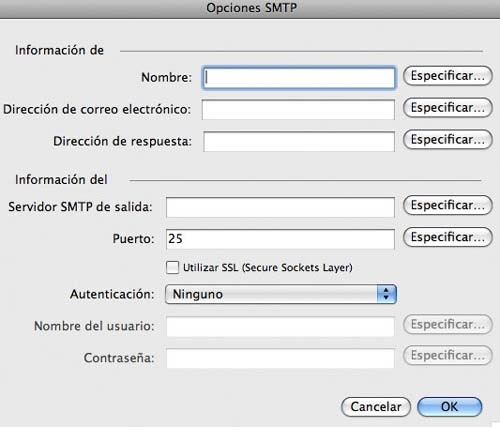Open Especificar next to Puerto
This screenshot has height=427, width=500.
(448, 237)
